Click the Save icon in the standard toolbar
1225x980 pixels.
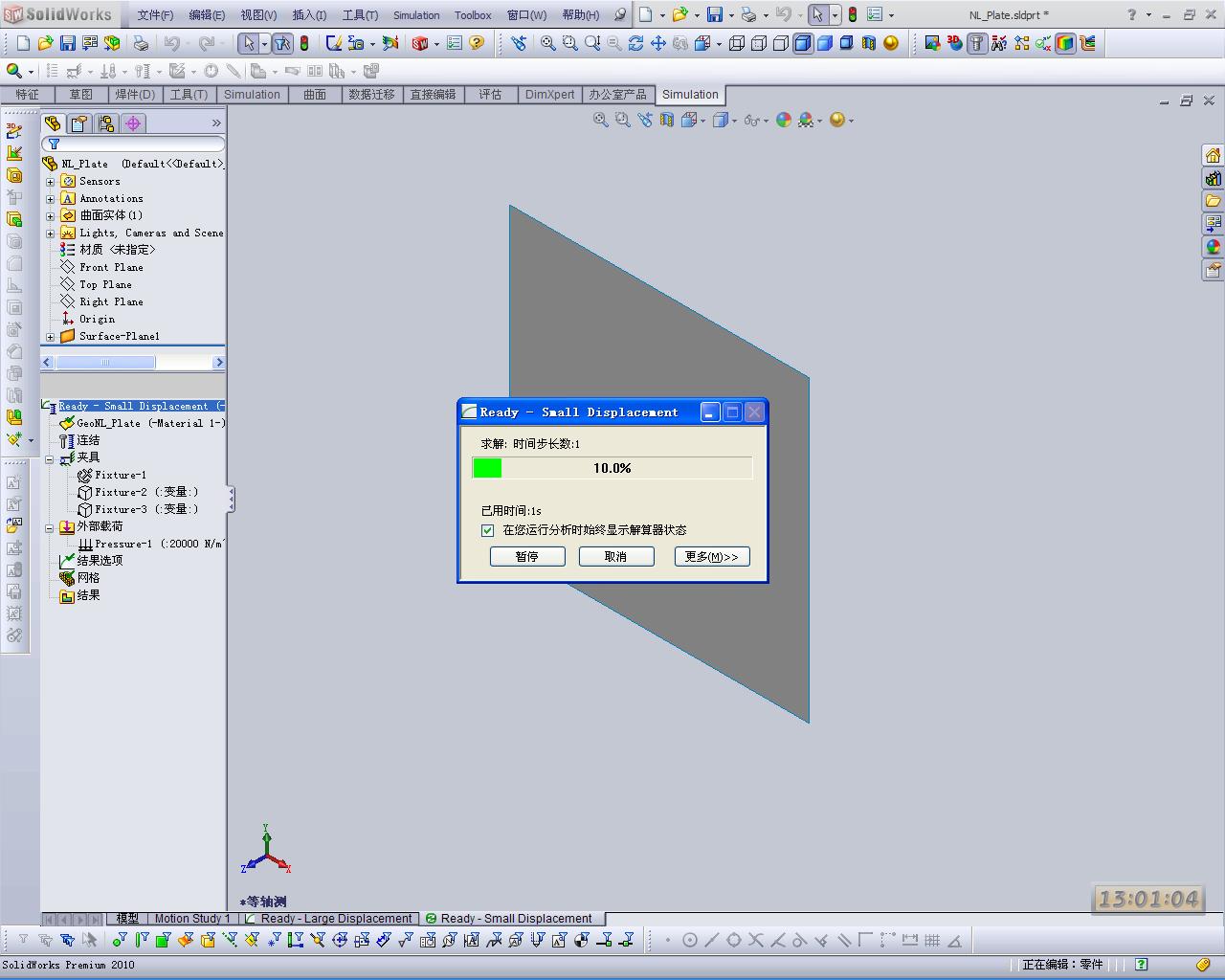(67, 43)
